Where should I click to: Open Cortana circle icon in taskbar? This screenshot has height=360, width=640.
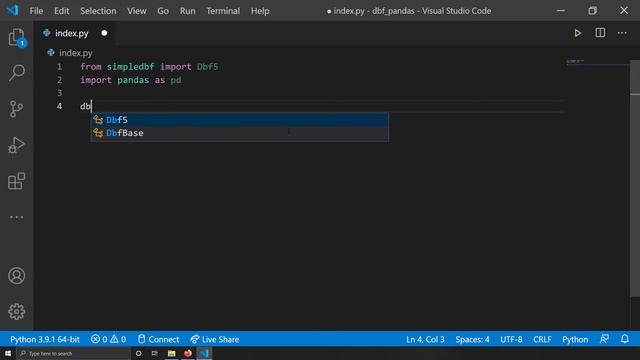[138, 353]
